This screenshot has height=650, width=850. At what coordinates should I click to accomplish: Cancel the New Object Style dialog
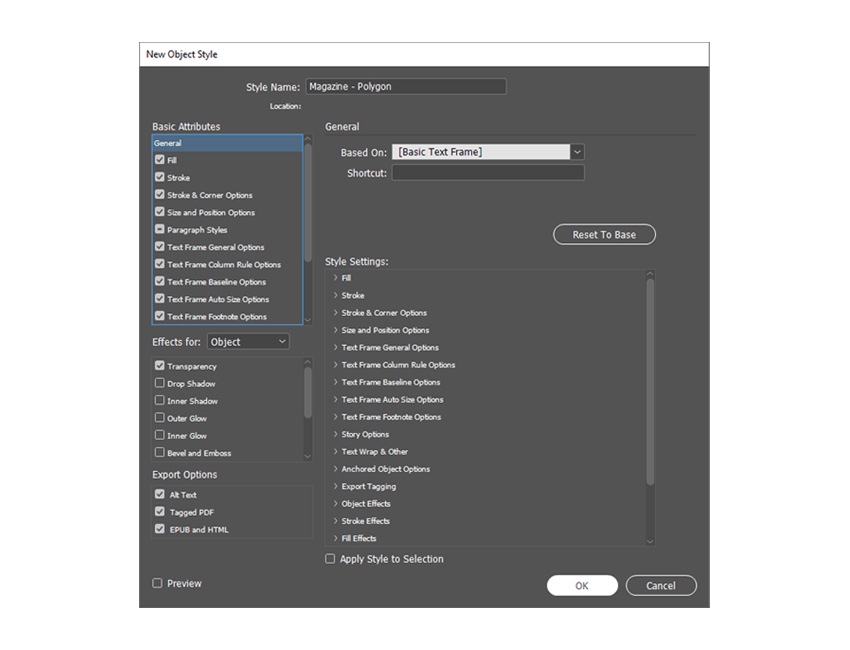click(x=661, y=585)
